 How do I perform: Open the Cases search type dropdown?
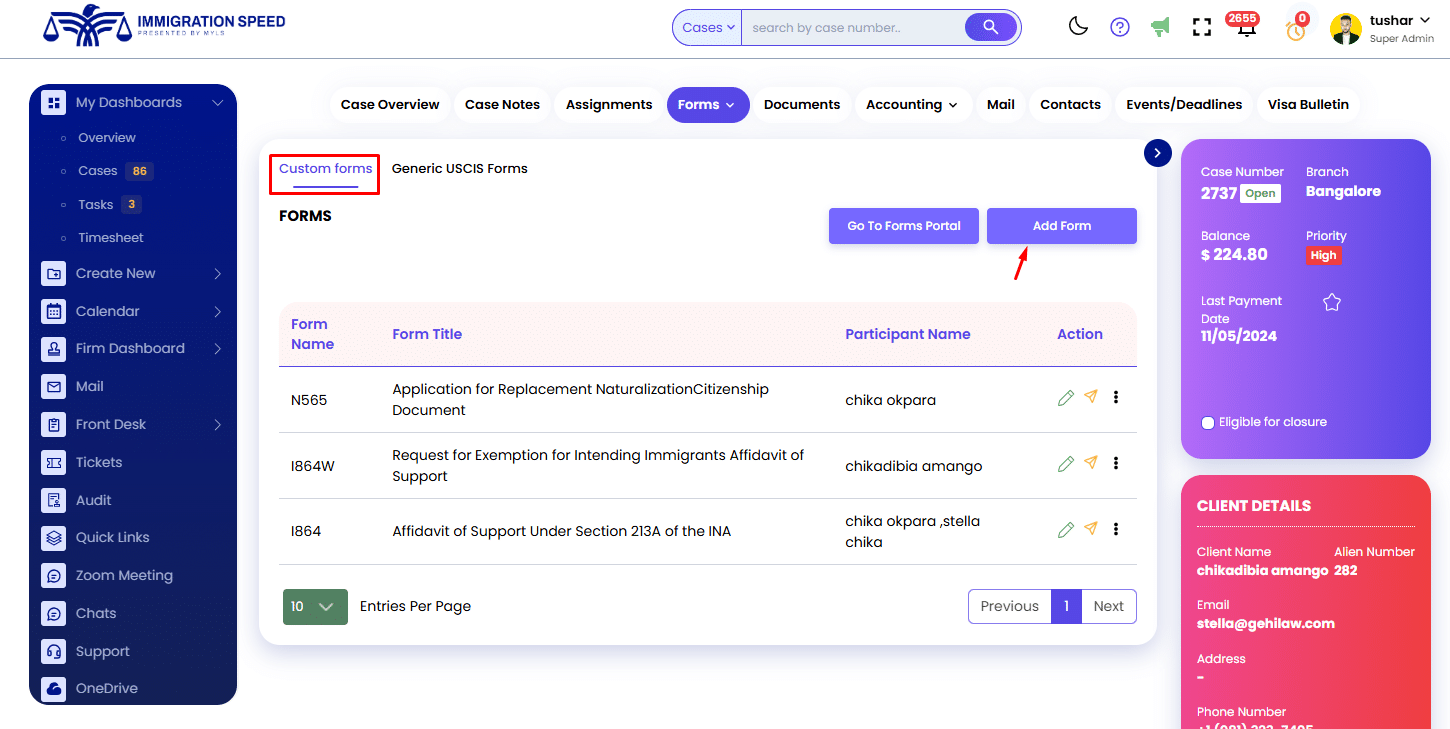708,28
